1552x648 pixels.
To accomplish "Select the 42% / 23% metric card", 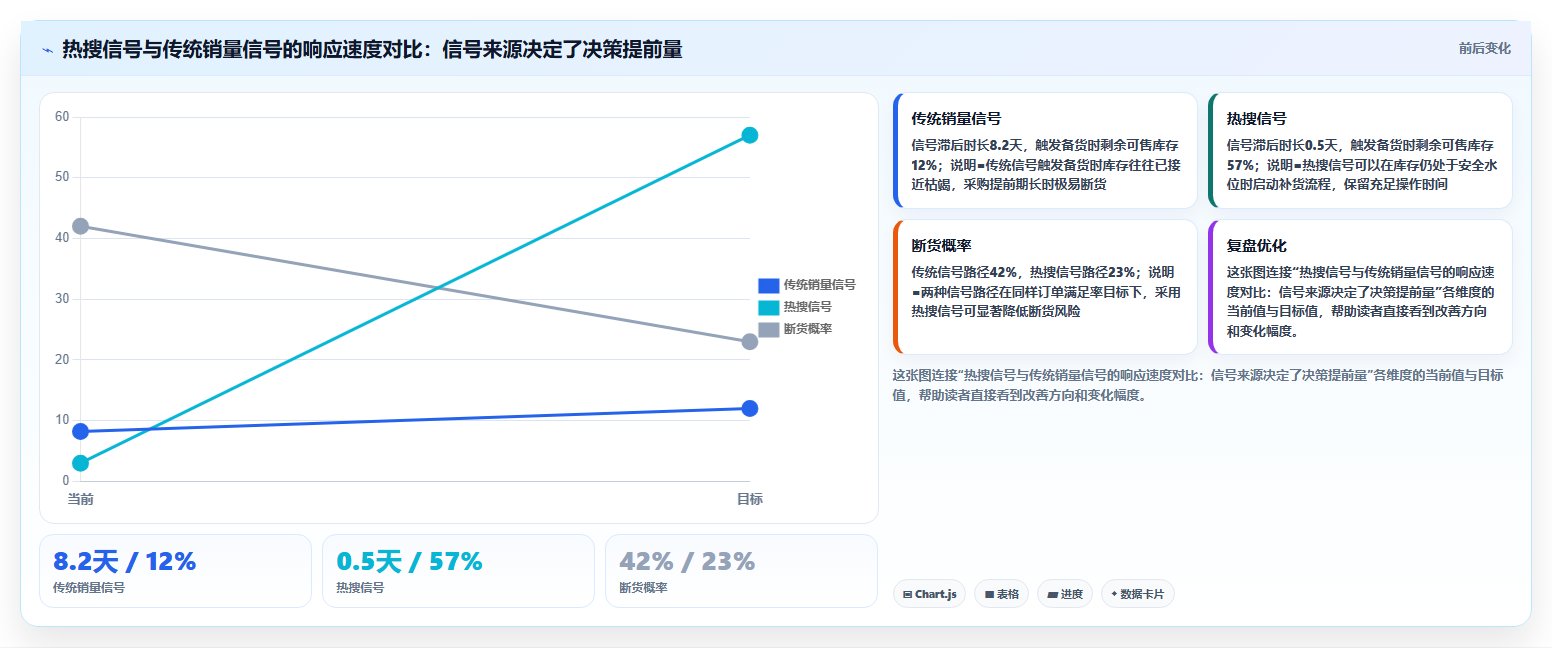I will click(x=741, y=571).
